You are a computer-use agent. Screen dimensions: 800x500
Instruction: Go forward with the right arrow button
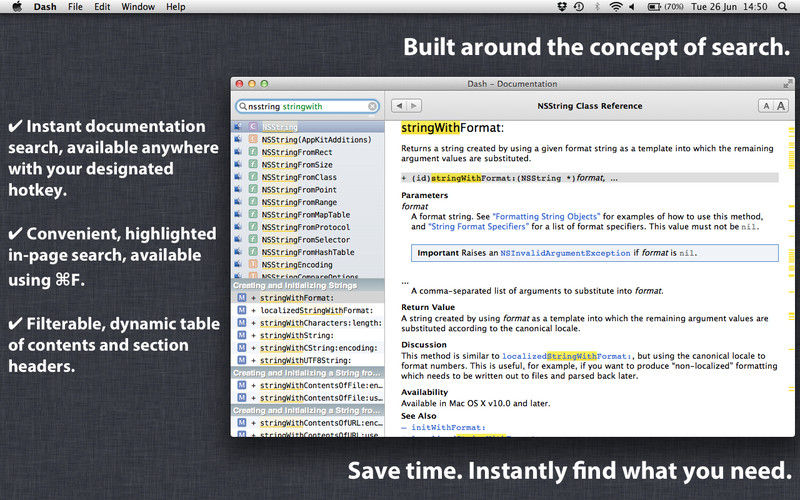[414, 106]
